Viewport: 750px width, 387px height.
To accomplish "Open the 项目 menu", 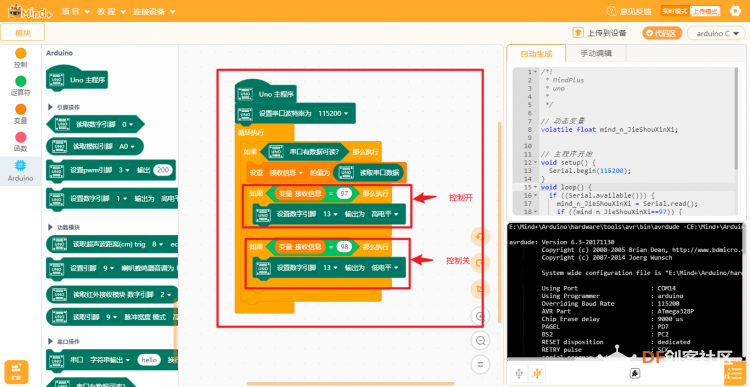I will (x=76, y=11).
